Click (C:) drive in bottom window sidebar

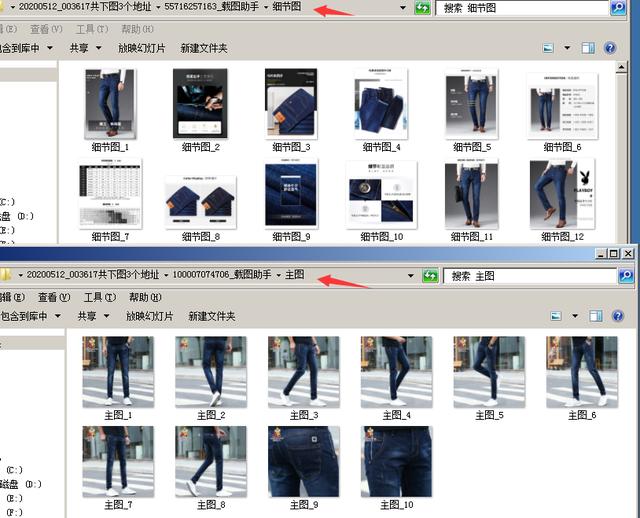tap(15, 470)
